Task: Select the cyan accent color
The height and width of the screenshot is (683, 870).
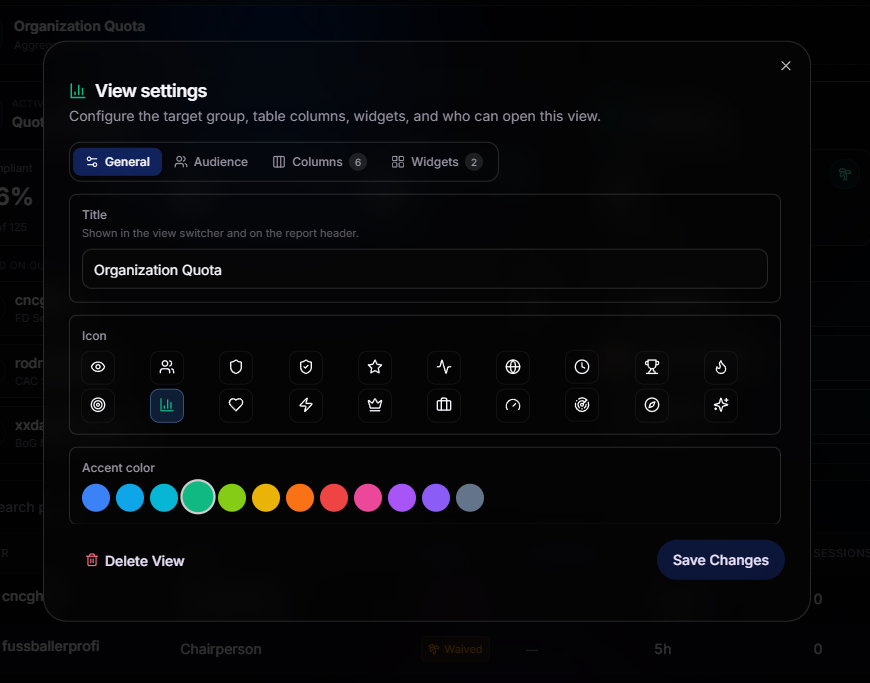Action: pyautogui.click(x=164, y=498)
